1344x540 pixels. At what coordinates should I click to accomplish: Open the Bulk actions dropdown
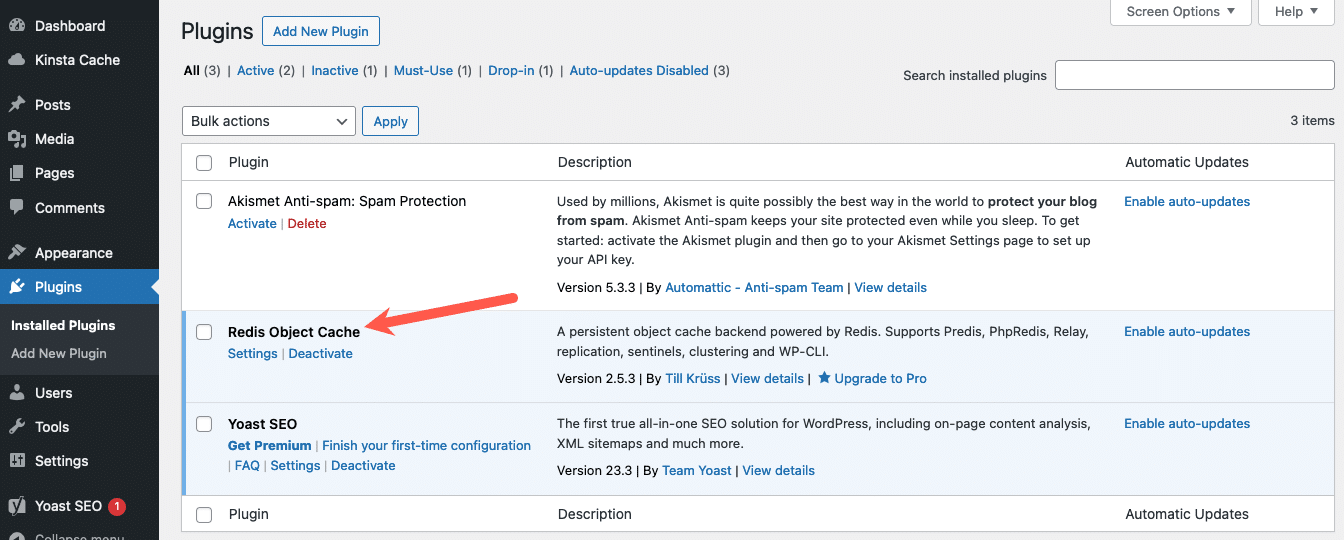point(268,121)
